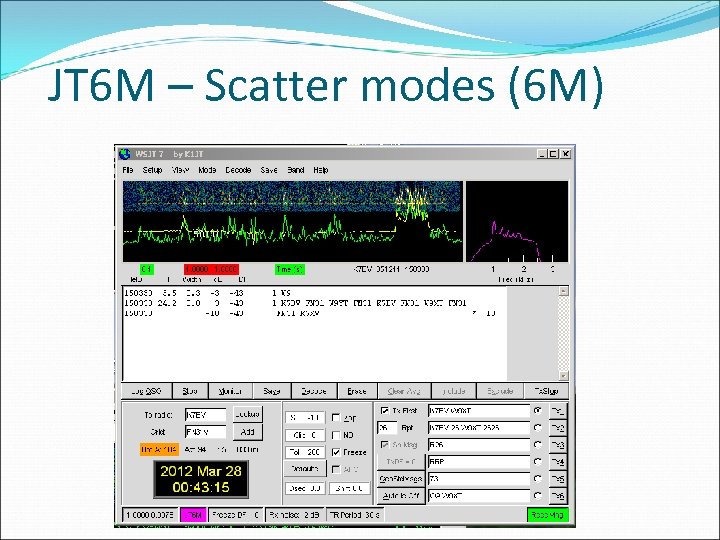Image resolution: width=720 pixels, height=540 pixels.
Task: Open the View menu
Action: tap(180, 170)
